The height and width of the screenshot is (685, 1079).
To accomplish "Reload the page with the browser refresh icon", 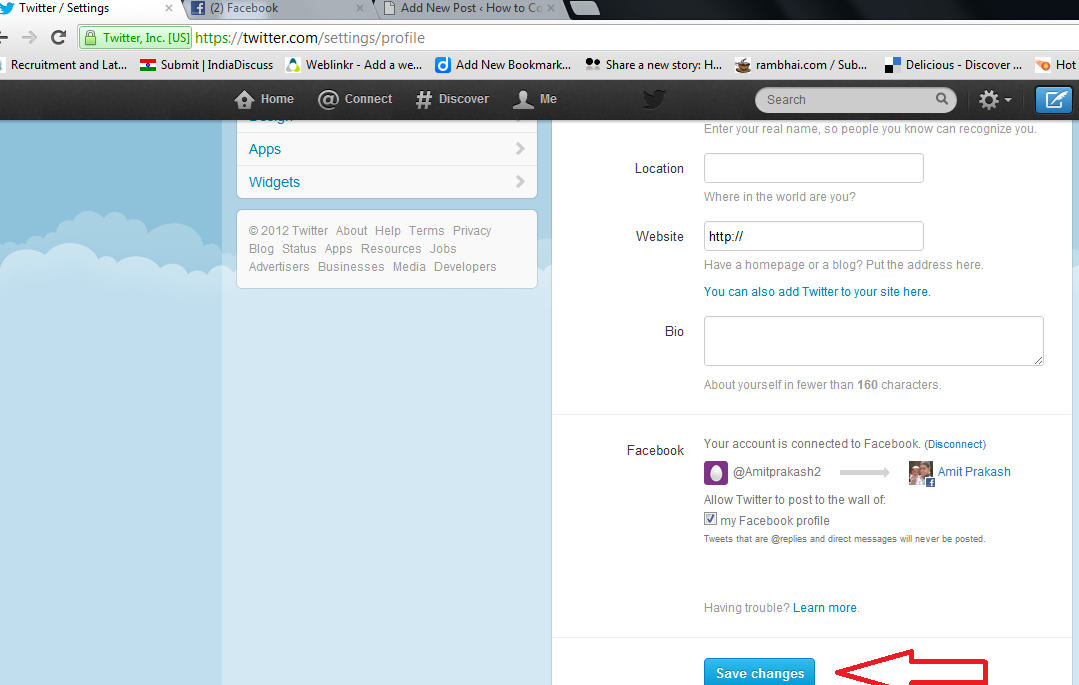I will pos(58,37).
